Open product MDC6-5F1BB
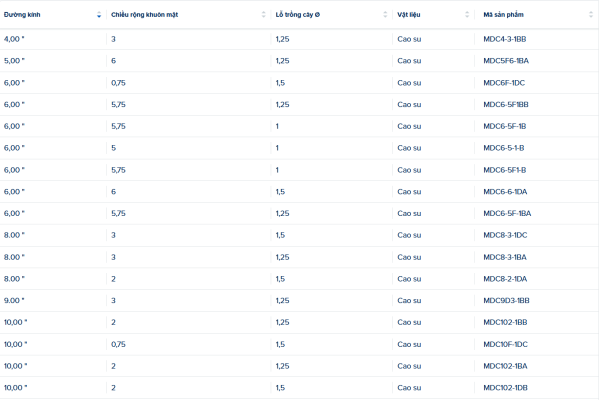This screenshot has height=400, width=599. [x=506, y=105]
